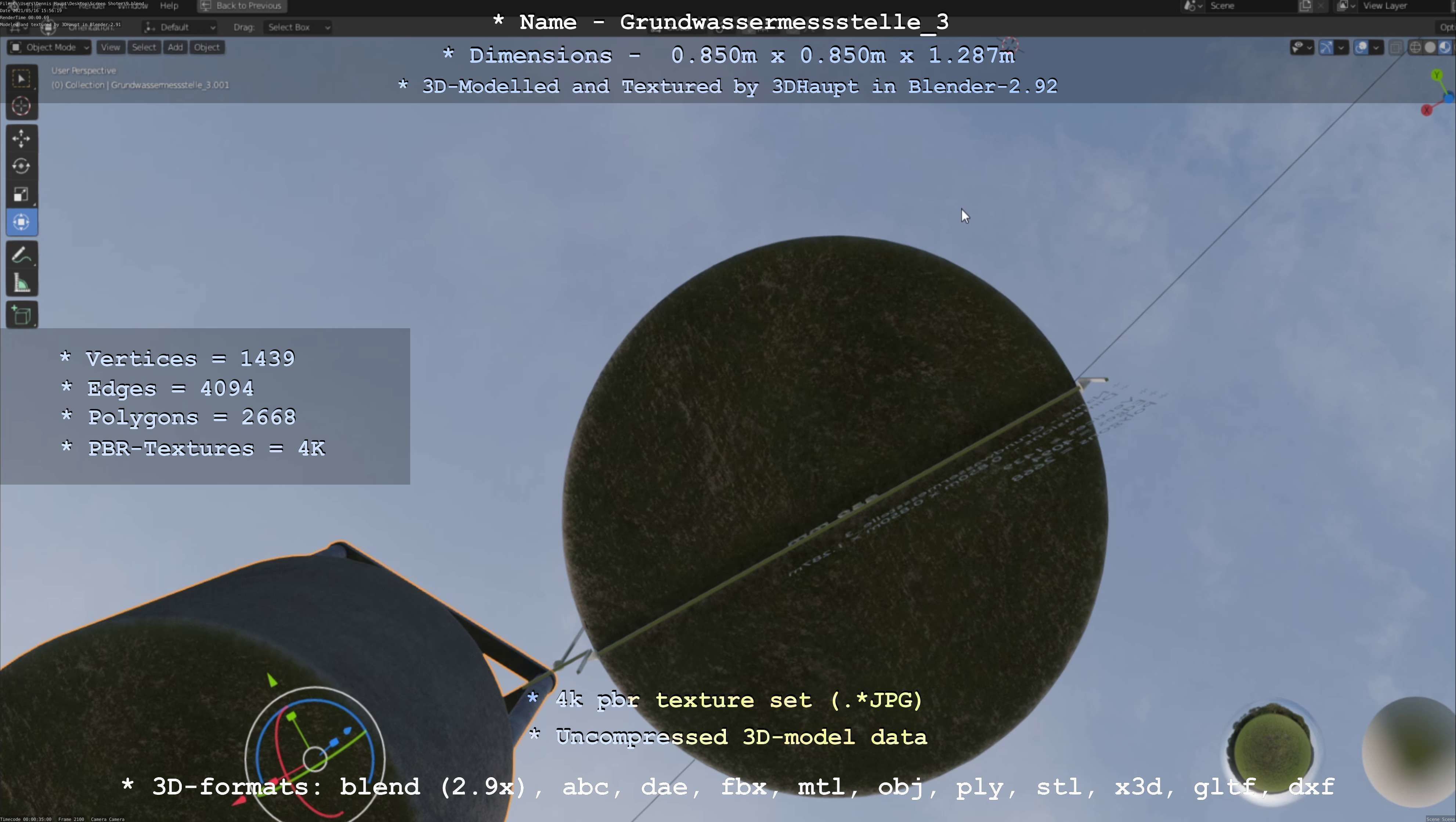
Task: Click Collection | Grundwassermessstelle_3.001 text
Action: [147, 85]
